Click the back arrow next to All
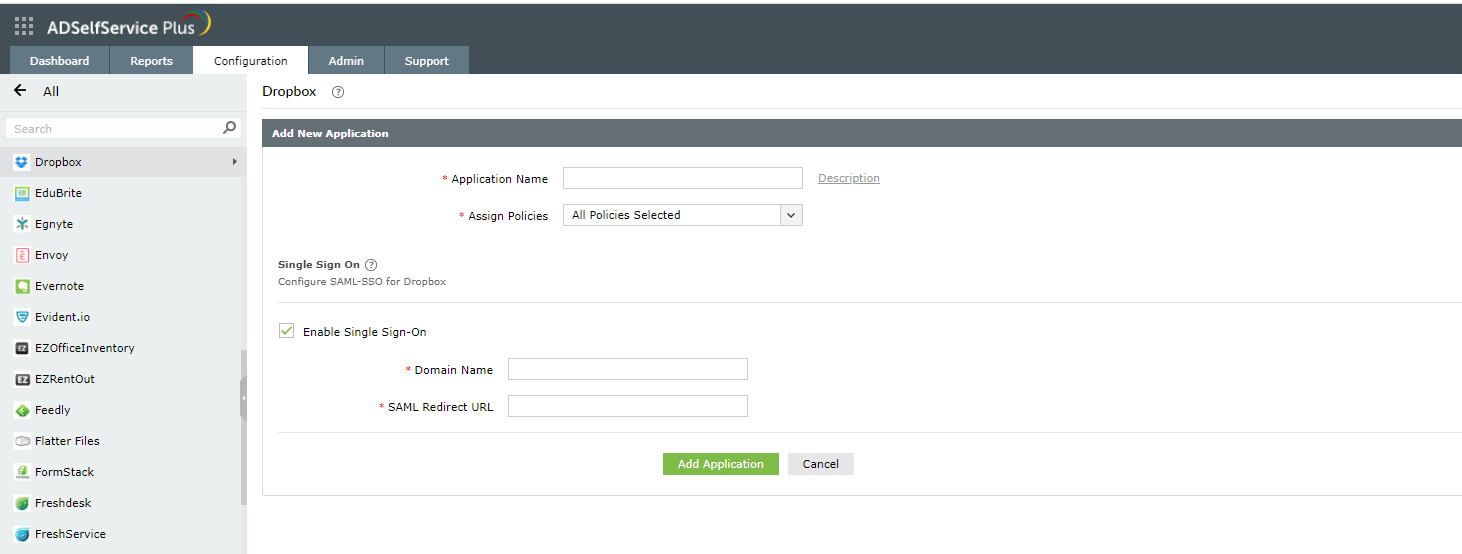This screenshot has width=1462, height=554. pyautogui.click(x=20, y=91)
